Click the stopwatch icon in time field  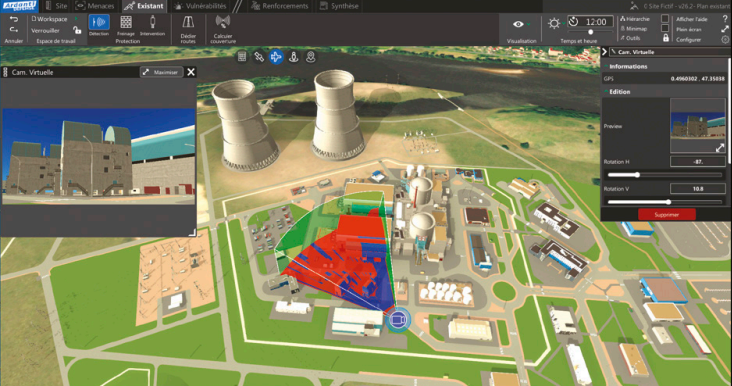574,22
